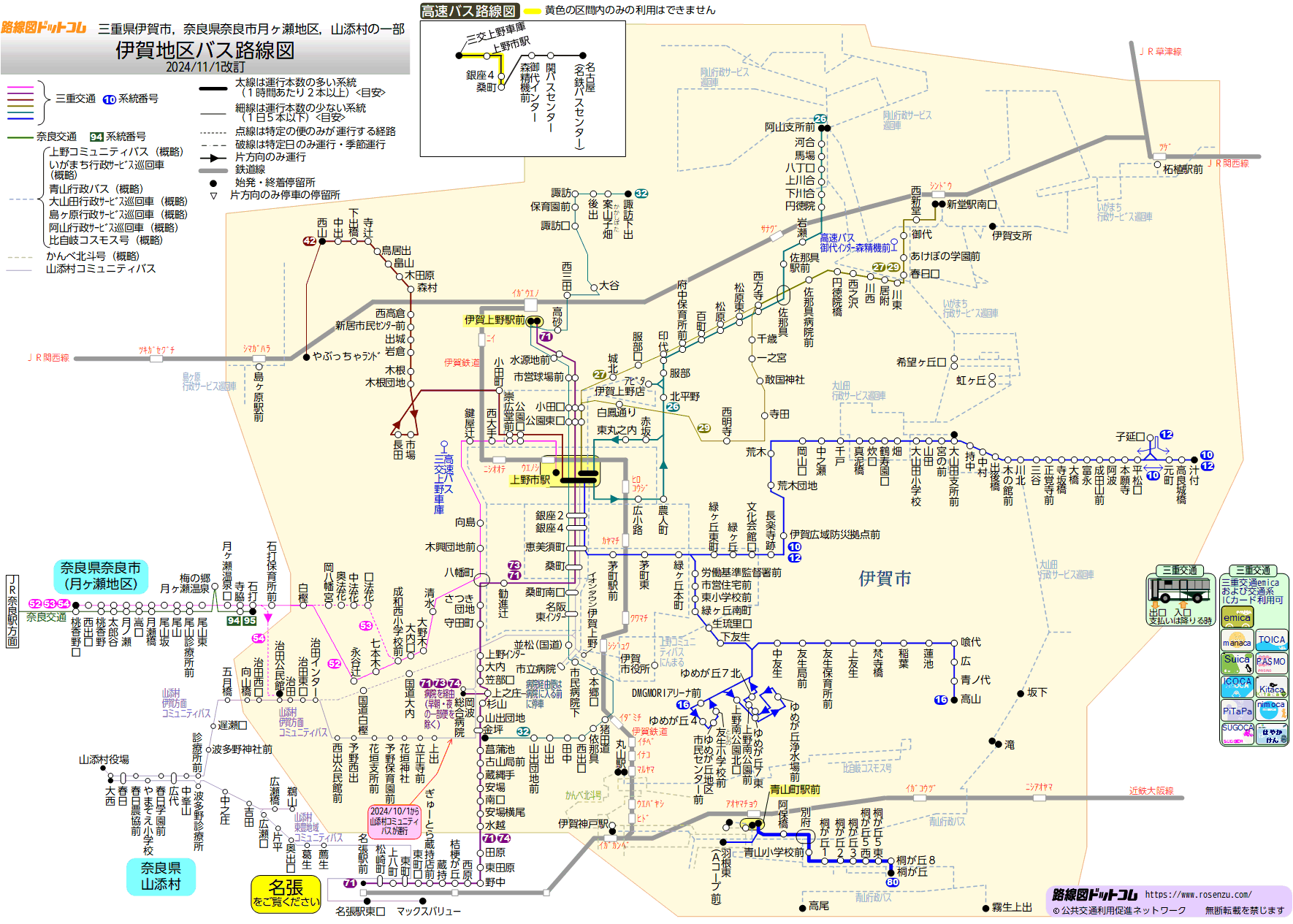This screenshot has width=1293, height=924.
Task: Click the pink 2024/10/1 山添村コミュニティバス notice
Action: point(394,821)
